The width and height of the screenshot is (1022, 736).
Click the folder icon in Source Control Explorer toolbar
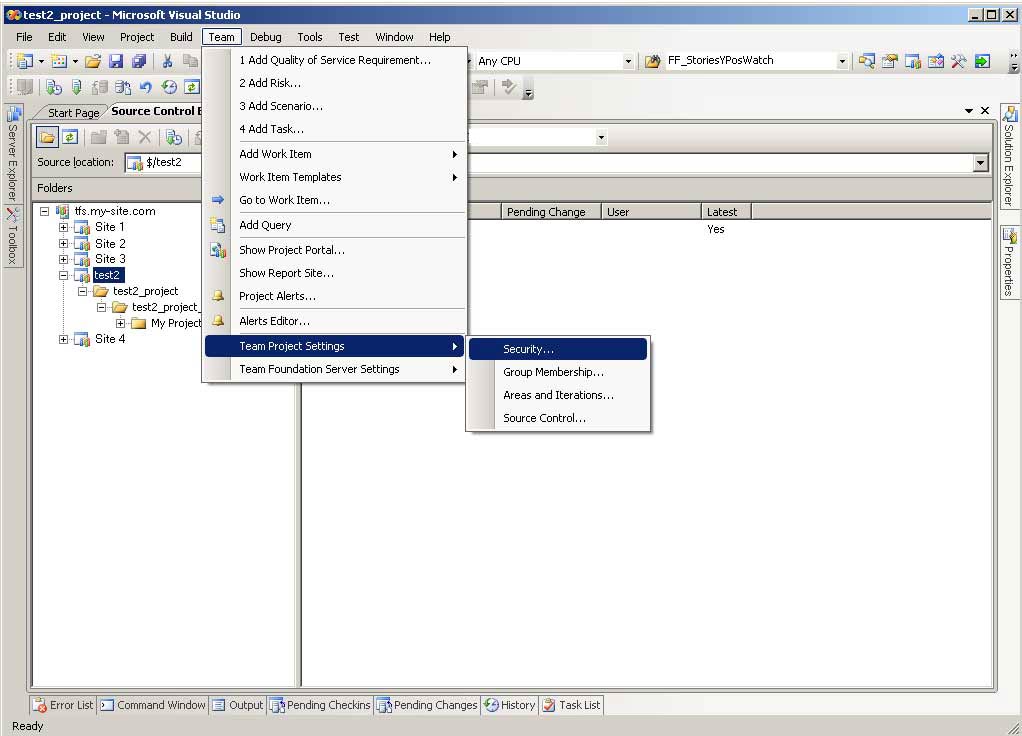tap(47, 138)
